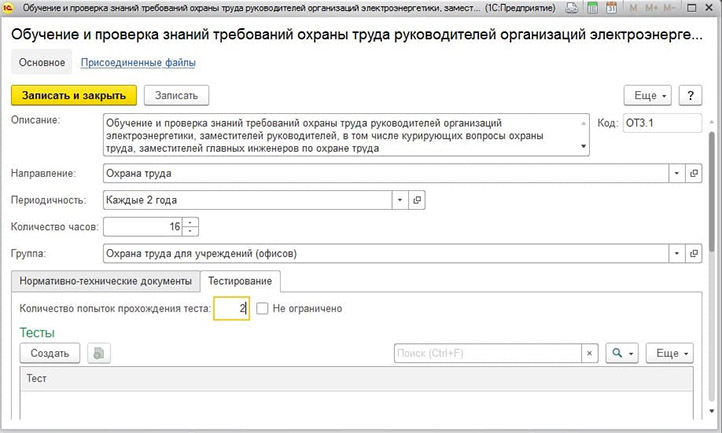Click the green Тесты section heading

coord(37,333)
